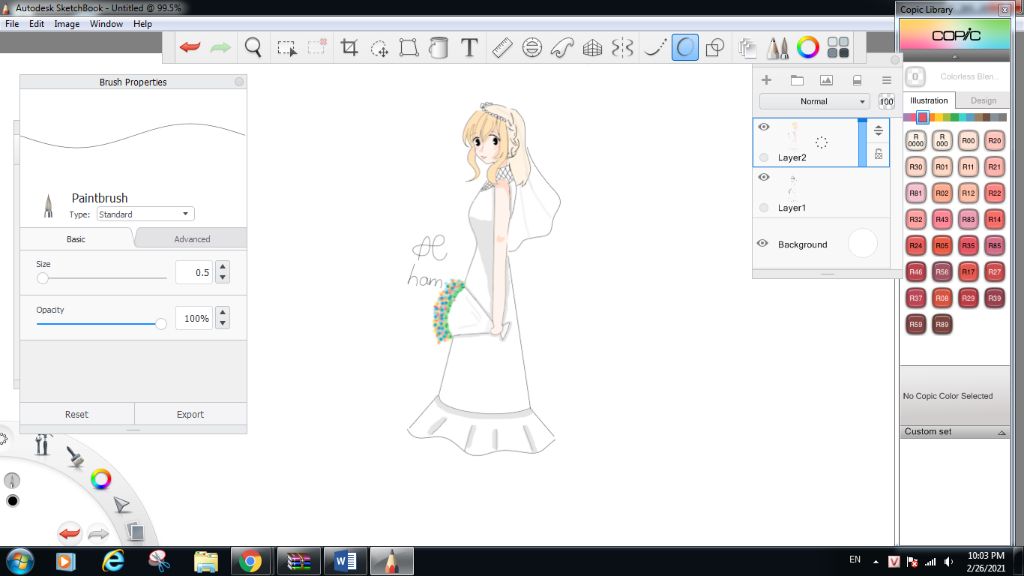The image size is (1024, 576).
Task: Open the brush Type dropdown showing Standard
Action: [x=145, y=214]
